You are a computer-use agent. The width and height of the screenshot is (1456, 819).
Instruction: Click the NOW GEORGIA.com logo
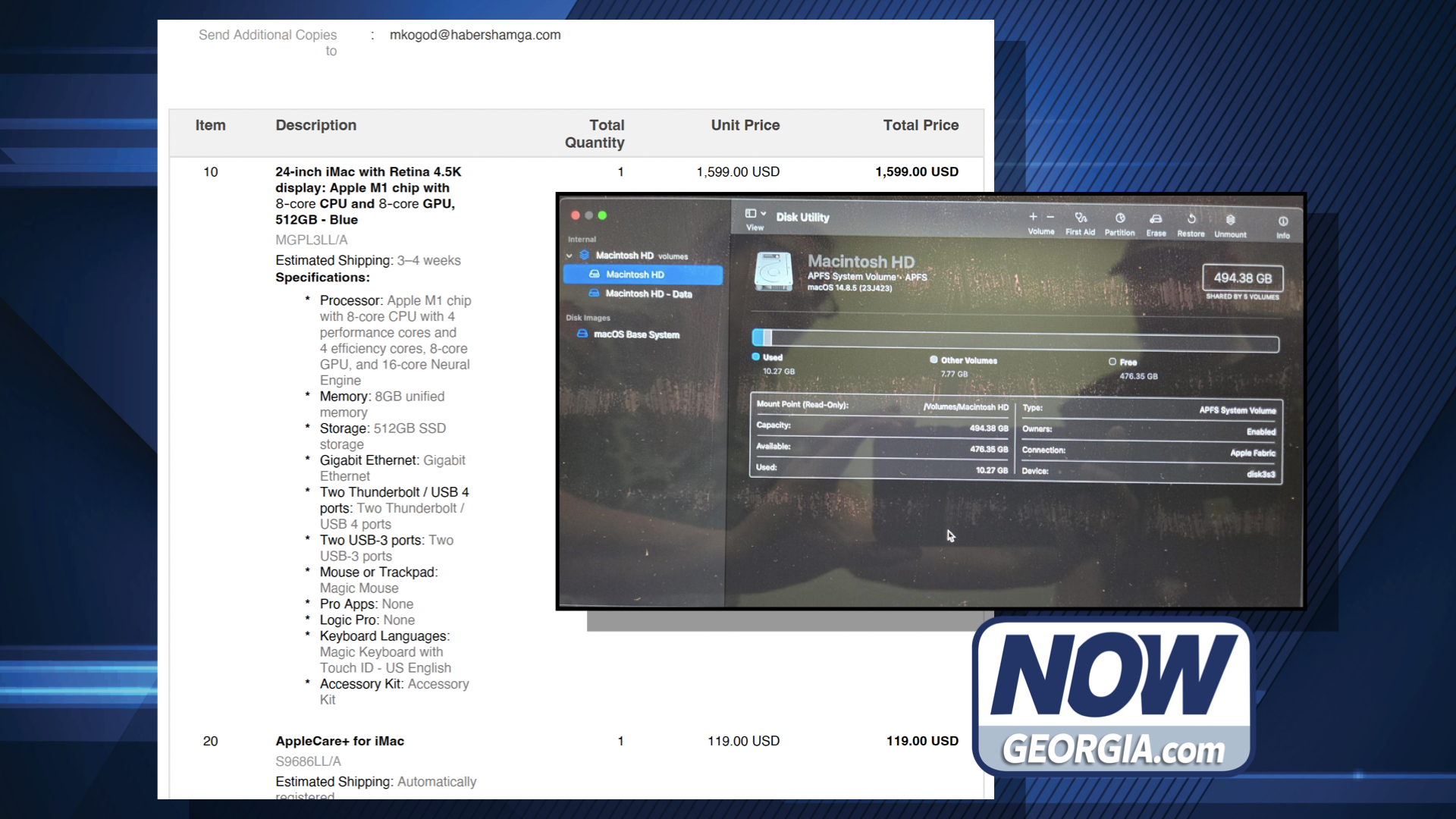1113,696
